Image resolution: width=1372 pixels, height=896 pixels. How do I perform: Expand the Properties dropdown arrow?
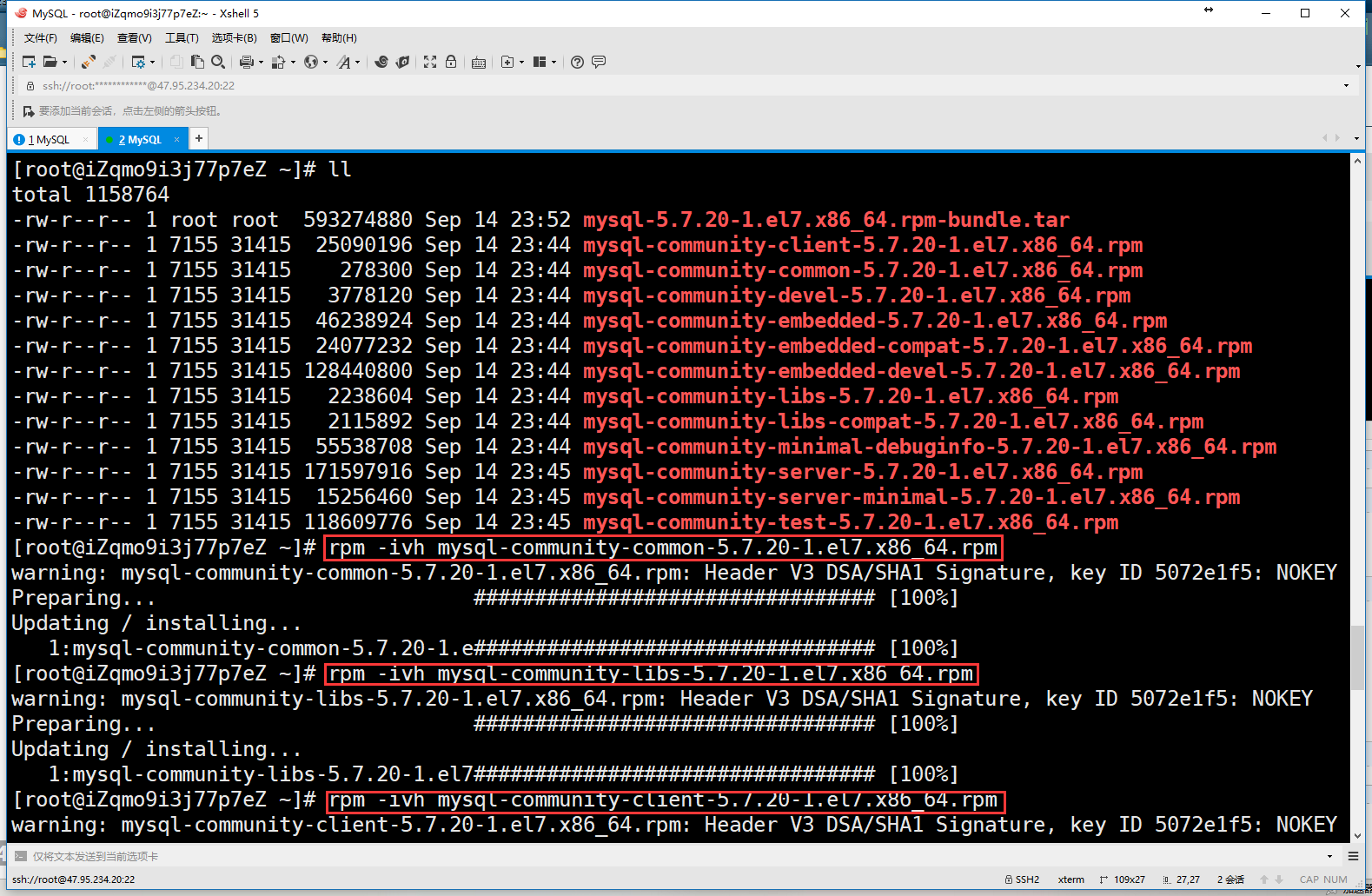coord(153,63)
